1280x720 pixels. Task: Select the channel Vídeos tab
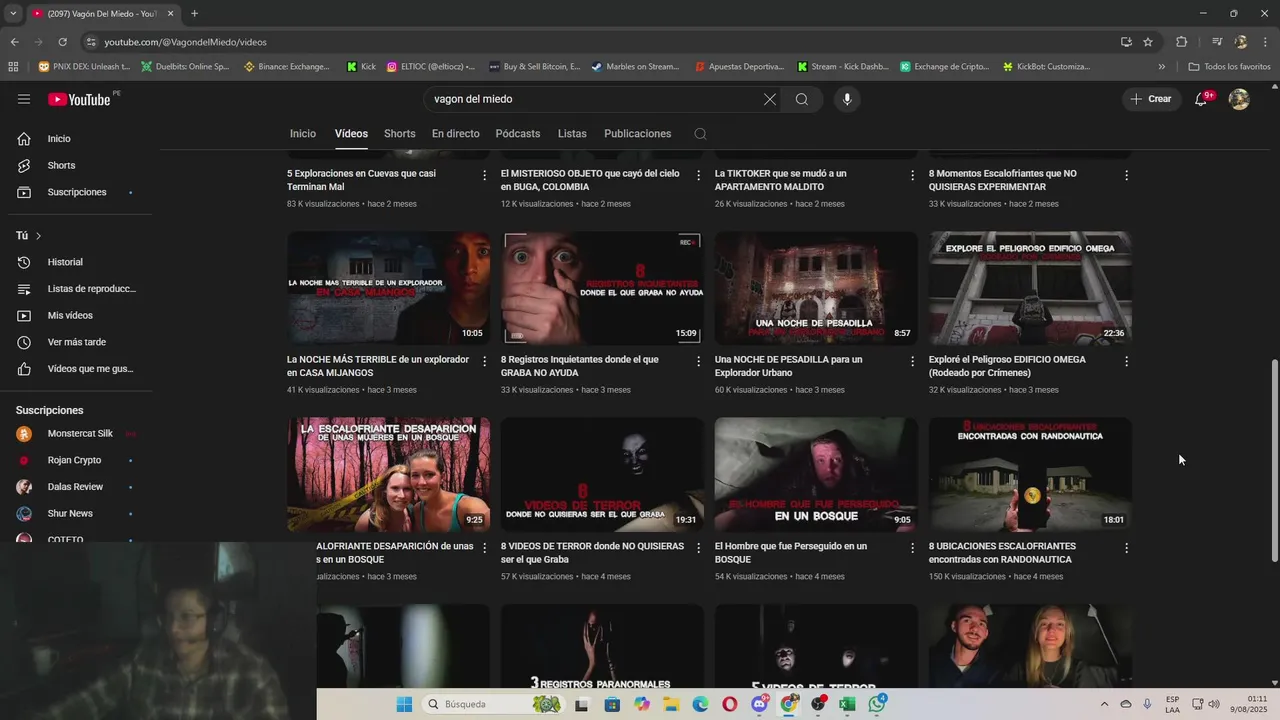click(351, 134)
